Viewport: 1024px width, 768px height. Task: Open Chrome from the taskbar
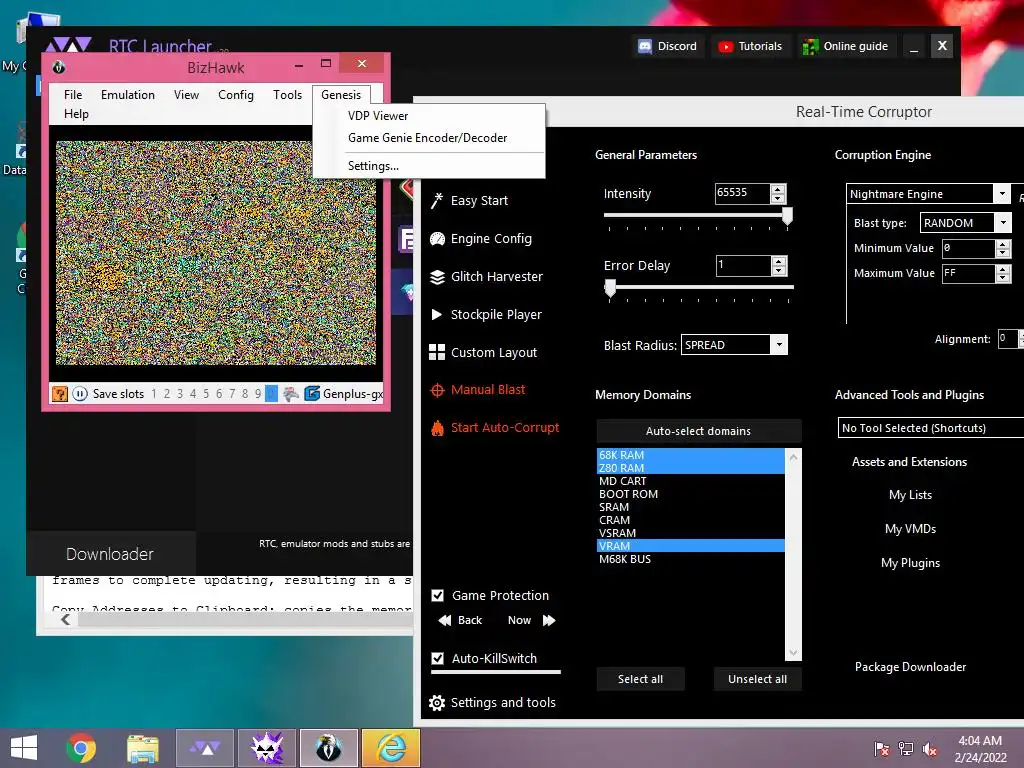(81, 748)
